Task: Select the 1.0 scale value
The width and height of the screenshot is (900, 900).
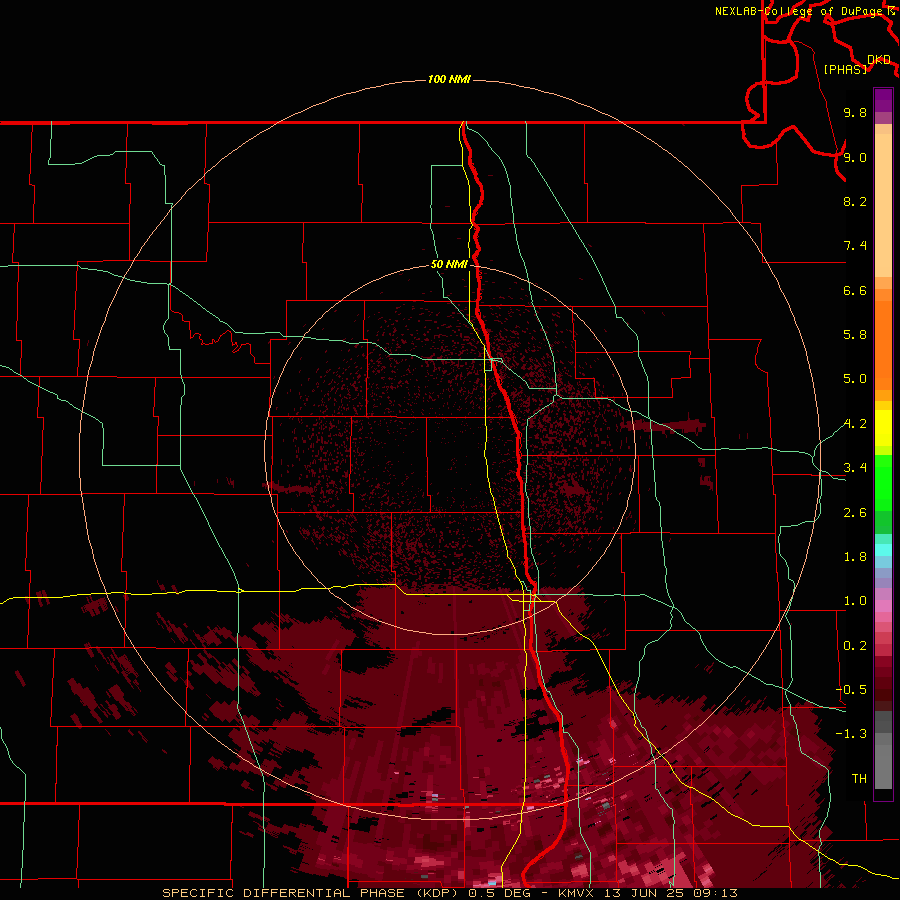Action: click(855, 601)
